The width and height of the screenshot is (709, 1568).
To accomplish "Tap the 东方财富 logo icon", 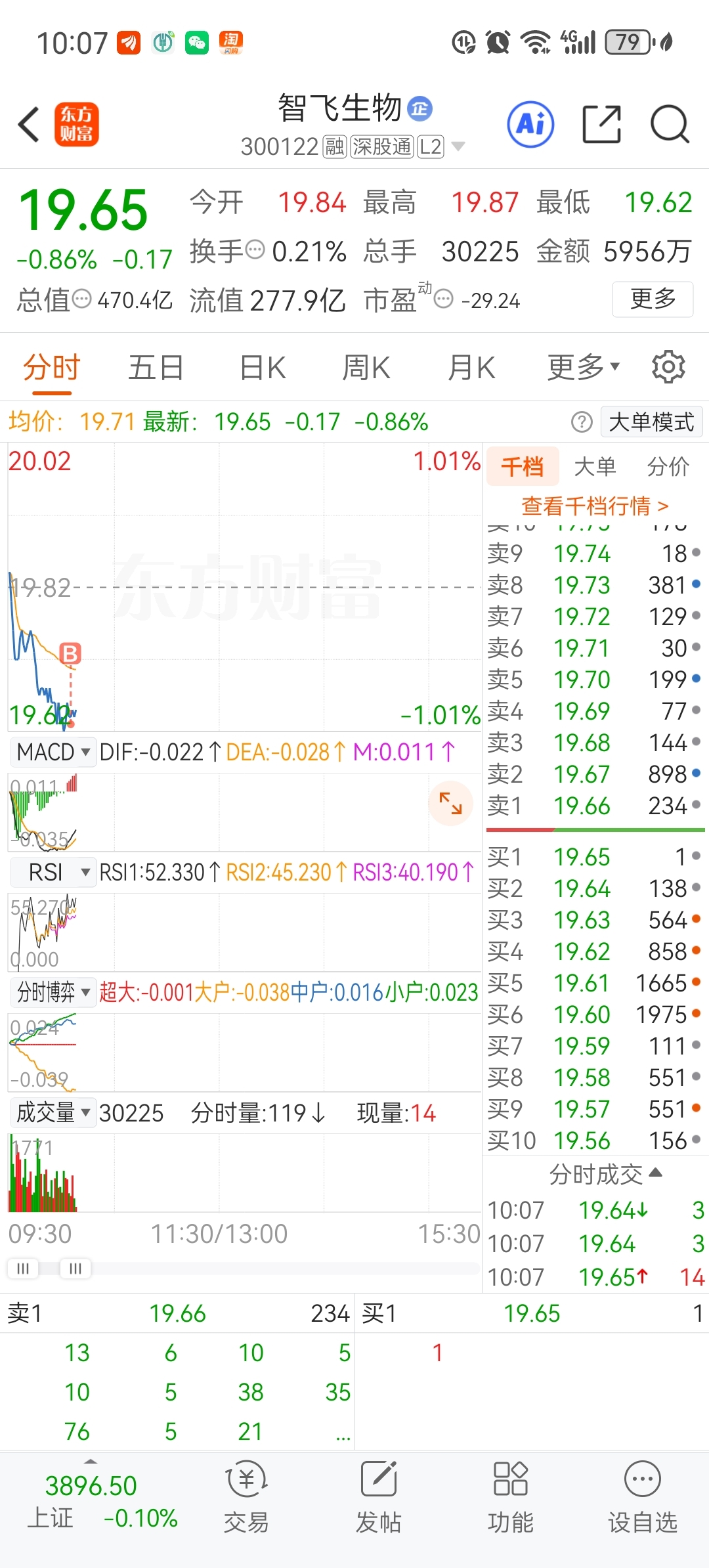I will tap(76, 124).
